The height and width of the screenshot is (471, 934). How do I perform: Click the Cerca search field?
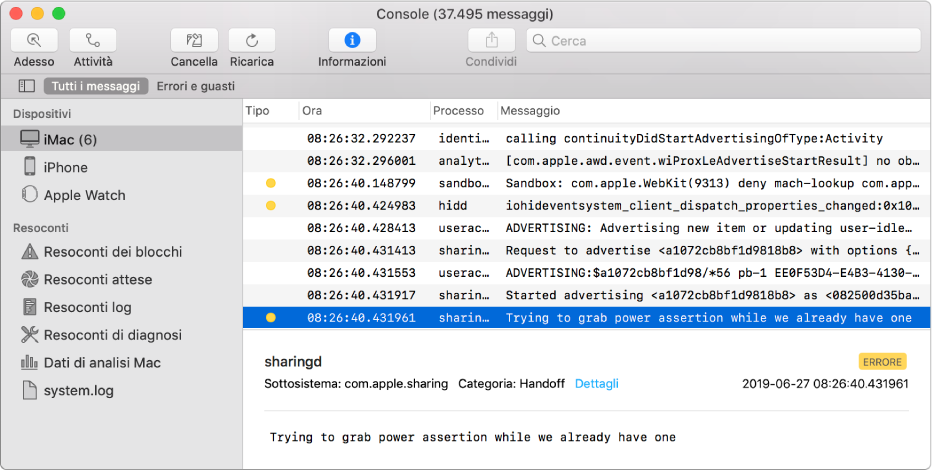723,40
